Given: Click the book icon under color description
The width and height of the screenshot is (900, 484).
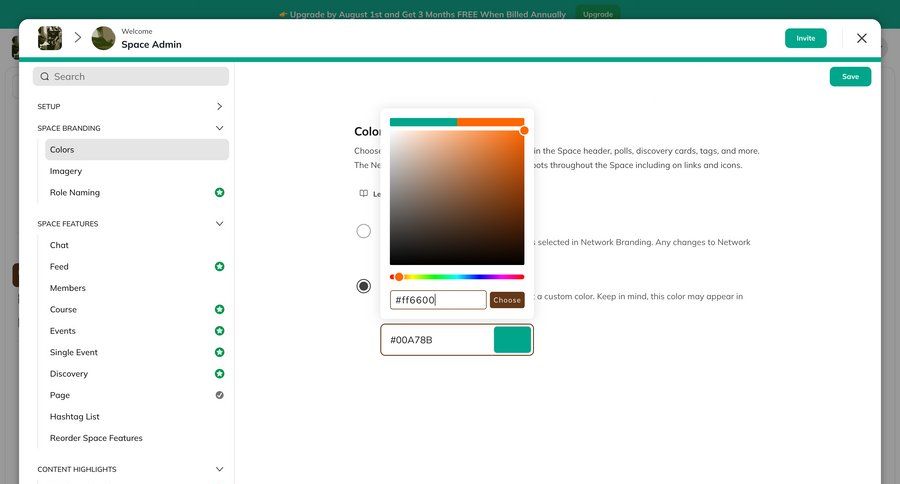Looking at the screenshot, I should (x=363, y=193).
